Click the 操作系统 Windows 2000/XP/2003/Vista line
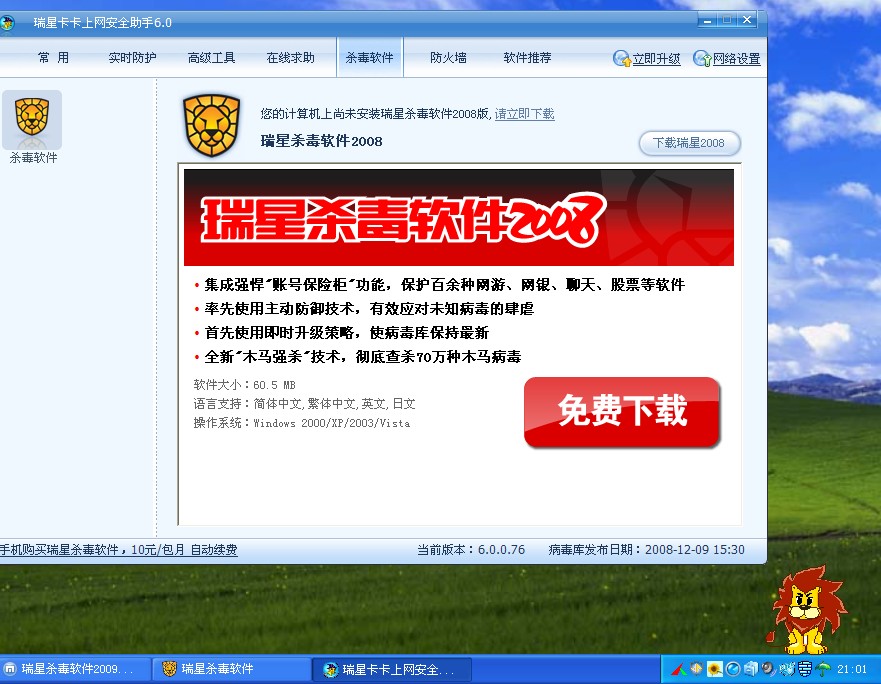The width and height of the screenshot is (881, 684). [x=302, y=423]
